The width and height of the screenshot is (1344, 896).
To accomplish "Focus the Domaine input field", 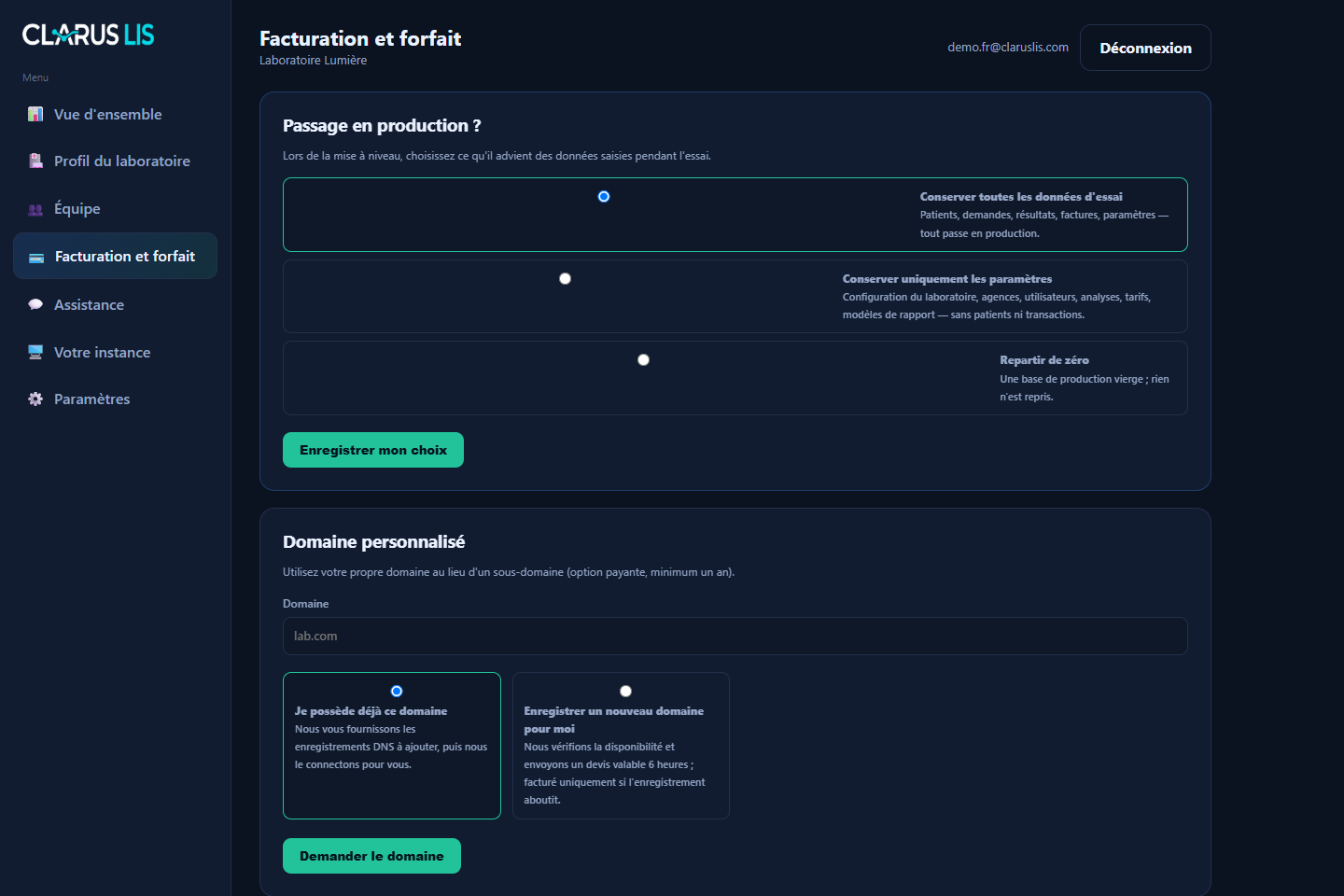I will pos(735,636).
